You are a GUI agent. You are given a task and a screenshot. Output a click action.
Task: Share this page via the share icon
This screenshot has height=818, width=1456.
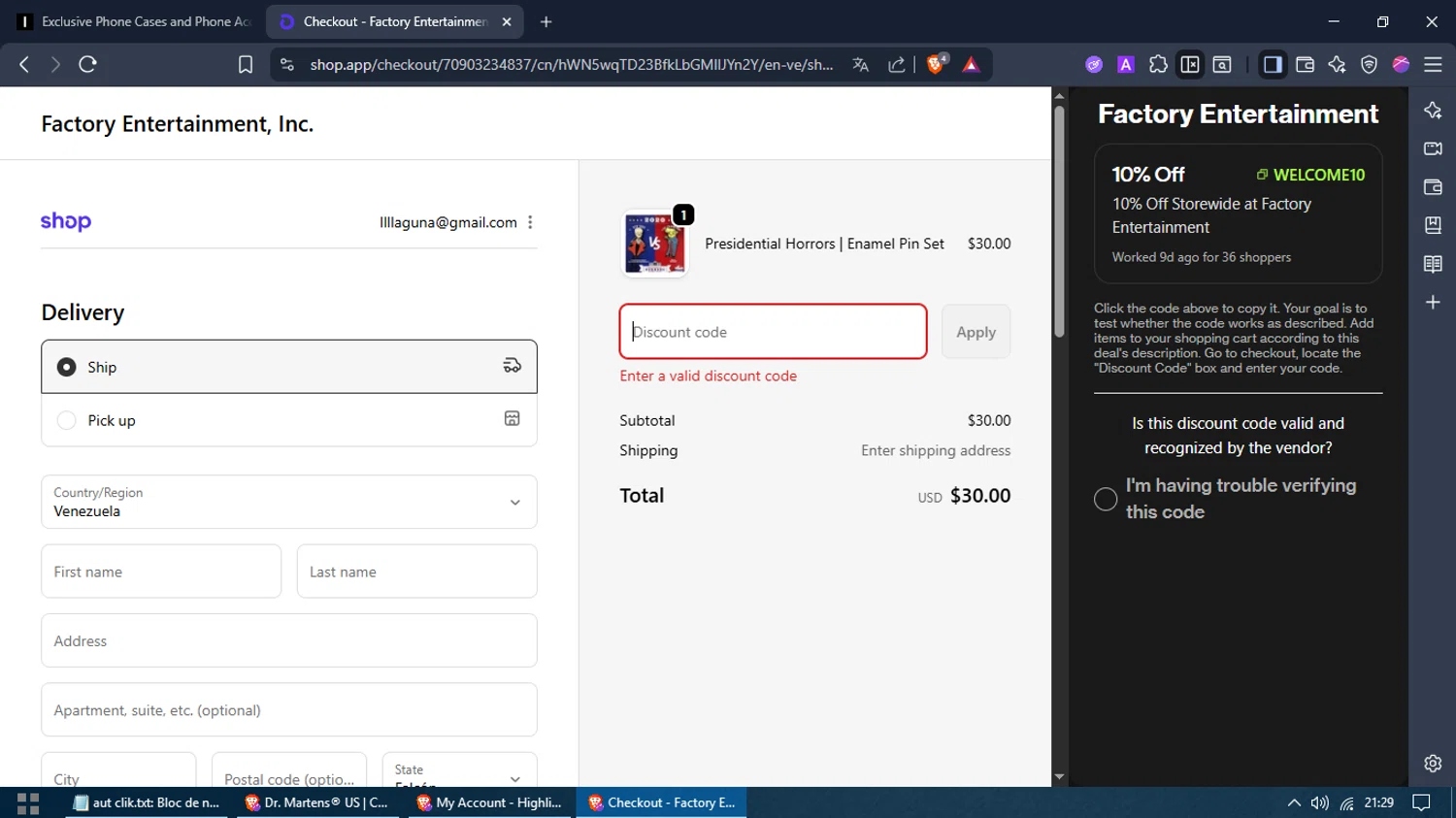click(x=897, y=64)
